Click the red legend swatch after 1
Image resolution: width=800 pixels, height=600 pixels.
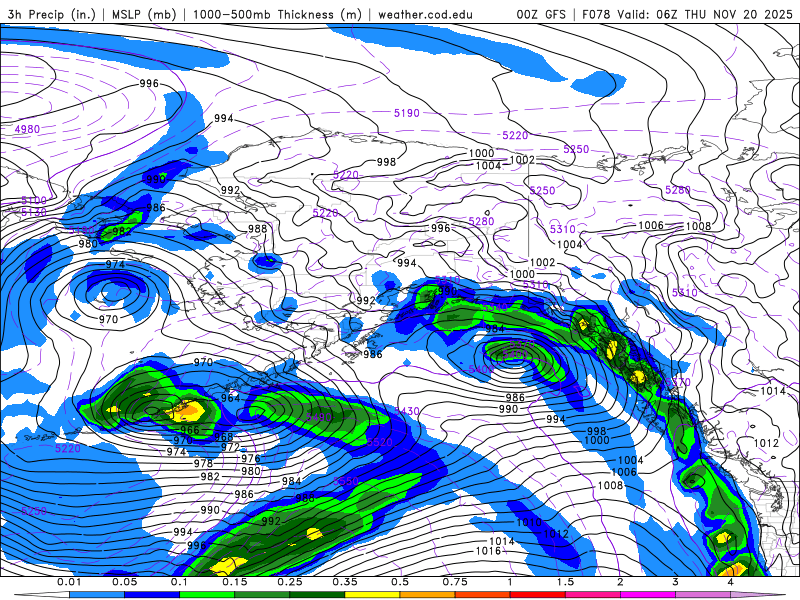pyautogui.click(x=538, y=595)
